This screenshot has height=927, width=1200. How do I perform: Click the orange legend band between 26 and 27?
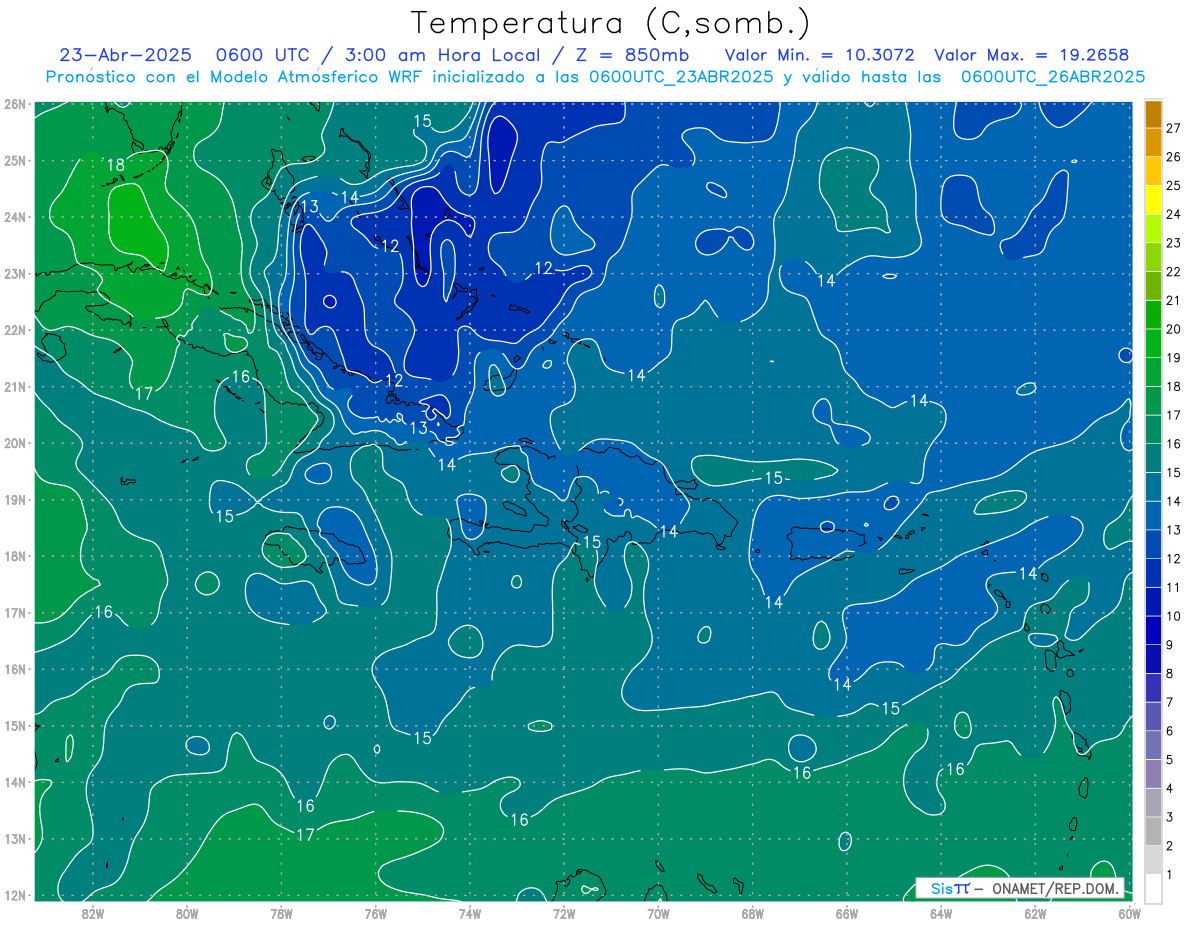pyautogui.click(x=1153, y=142)
